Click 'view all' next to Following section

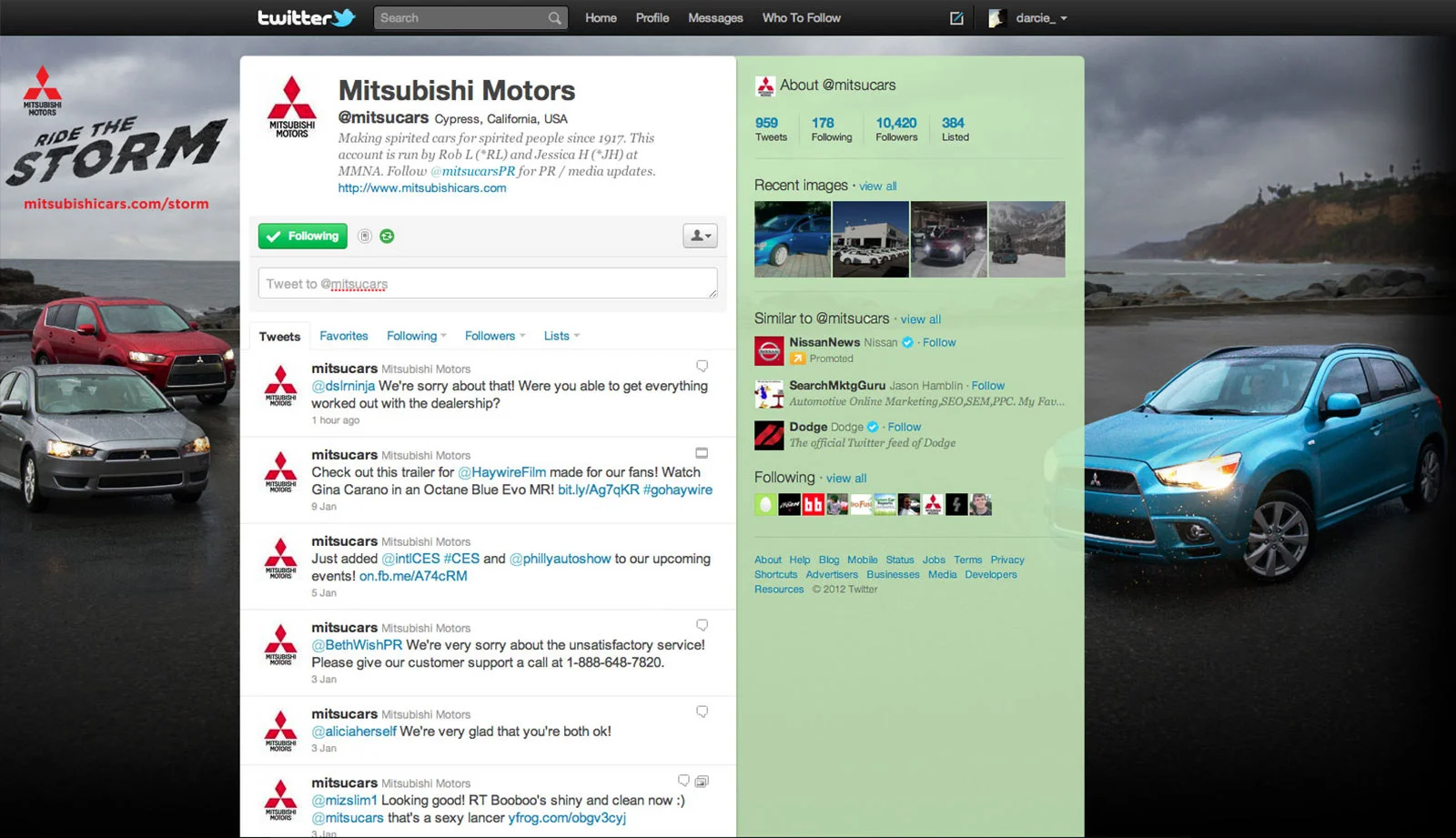point(846,479)
